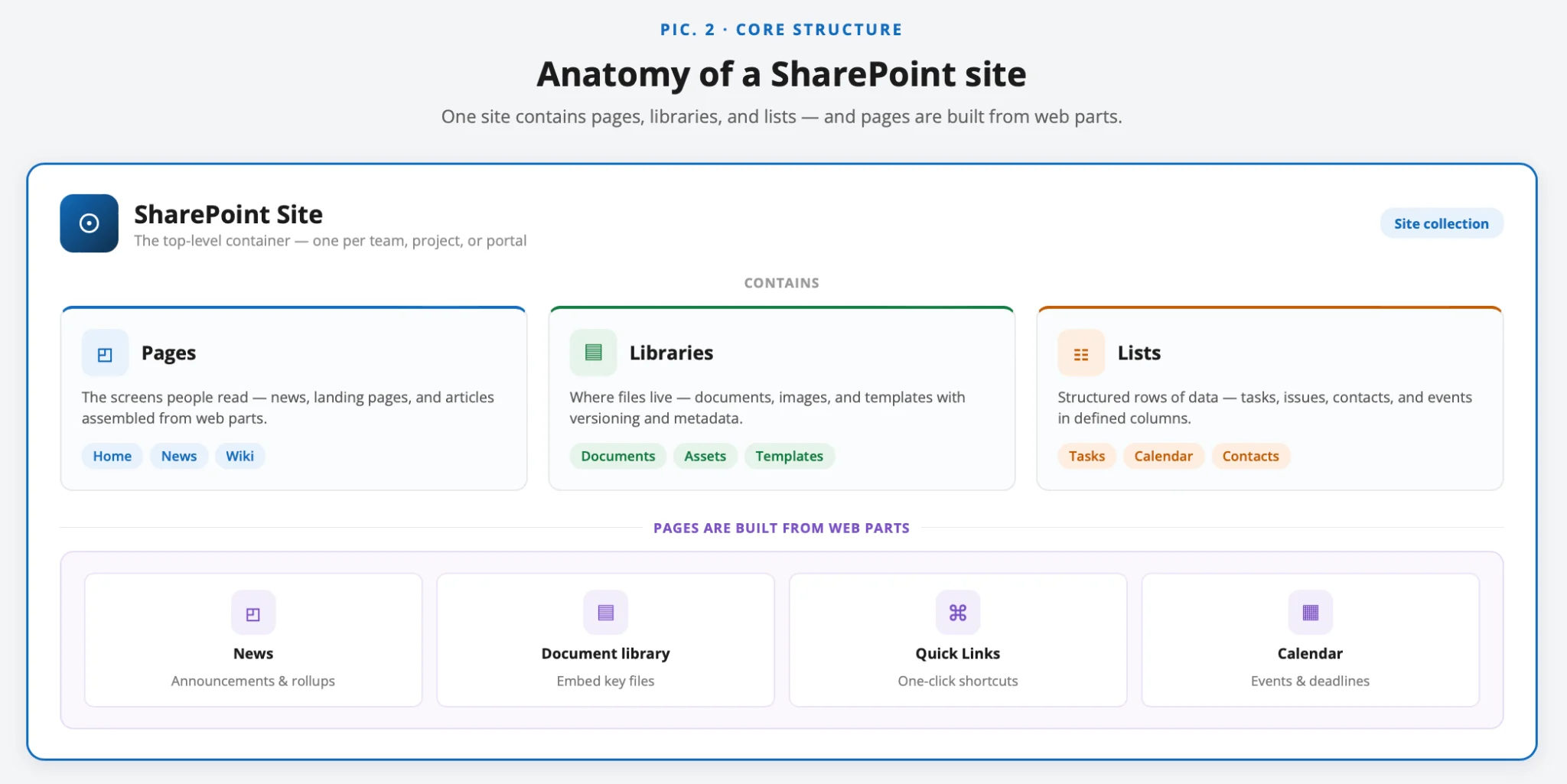Select the Calendar tag under Lists
Screen dimensions: 1567x784
1164,456
